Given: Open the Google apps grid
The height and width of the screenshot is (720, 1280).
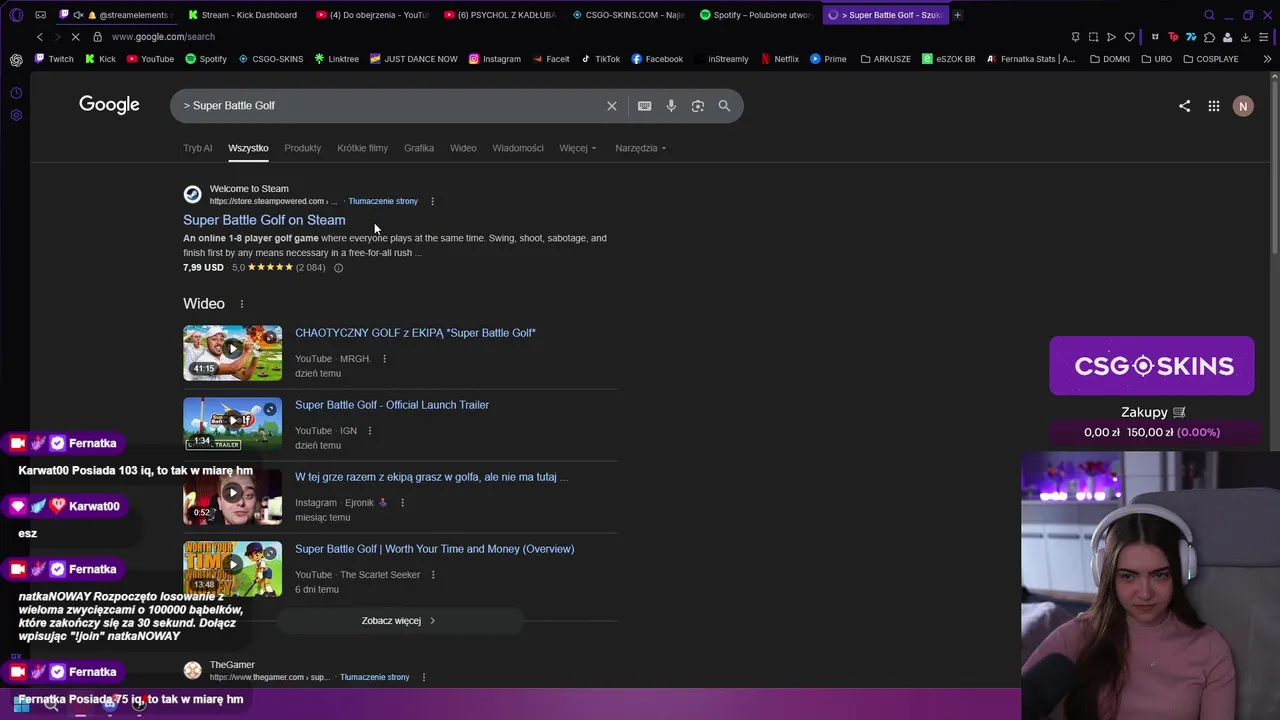Looking at the screenshot, I should pyautogui.click(x=1214, y=106).
